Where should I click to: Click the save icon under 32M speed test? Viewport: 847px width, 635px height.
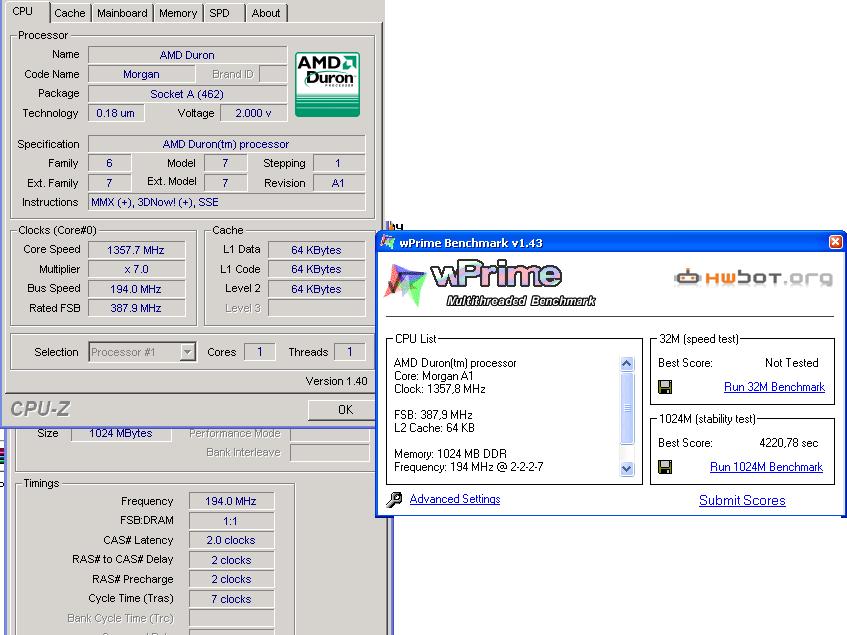tap(665, 387)
